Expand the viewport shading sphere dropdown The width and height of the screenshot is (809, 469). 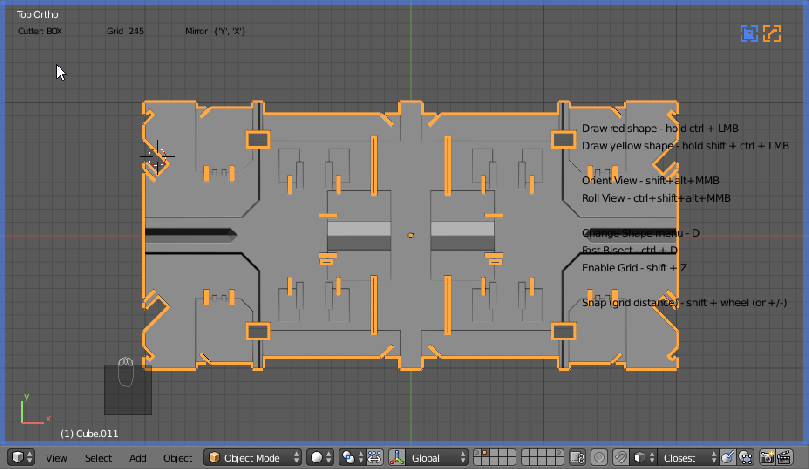[x=319, y=457]
